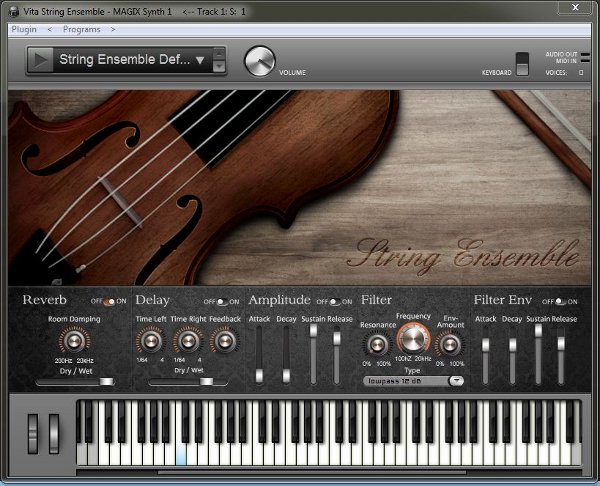Open the Plugin menu

[x=24, y=29]
